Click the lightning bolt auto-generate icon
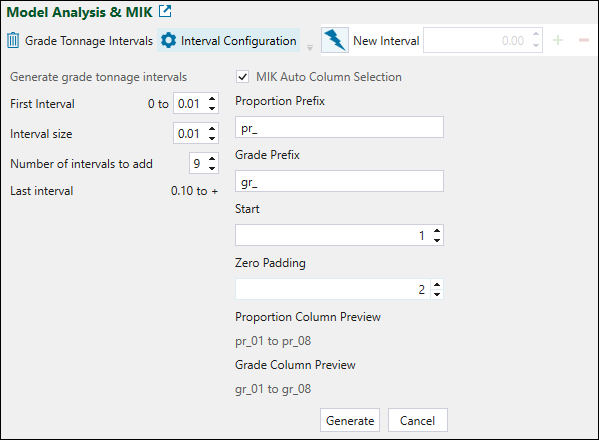Viewport: 599px width, 440px height. coord(335,40)
